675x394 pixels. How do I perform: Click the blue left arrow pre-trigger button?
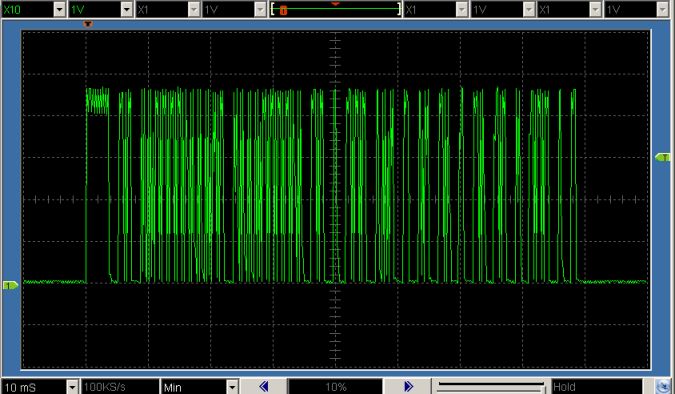[264, 387]
